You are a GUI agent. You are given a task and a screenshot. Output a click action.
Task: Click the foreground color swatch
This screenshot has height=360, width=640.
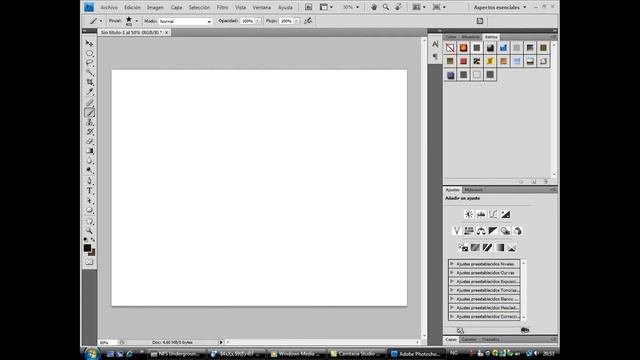[87, 248]
